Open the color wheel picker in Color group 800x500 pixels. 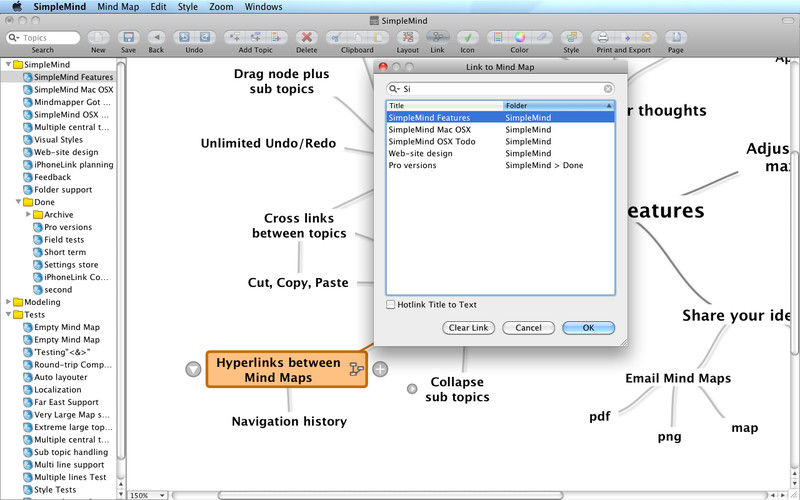pyautogui.click(x=519, y=37)
